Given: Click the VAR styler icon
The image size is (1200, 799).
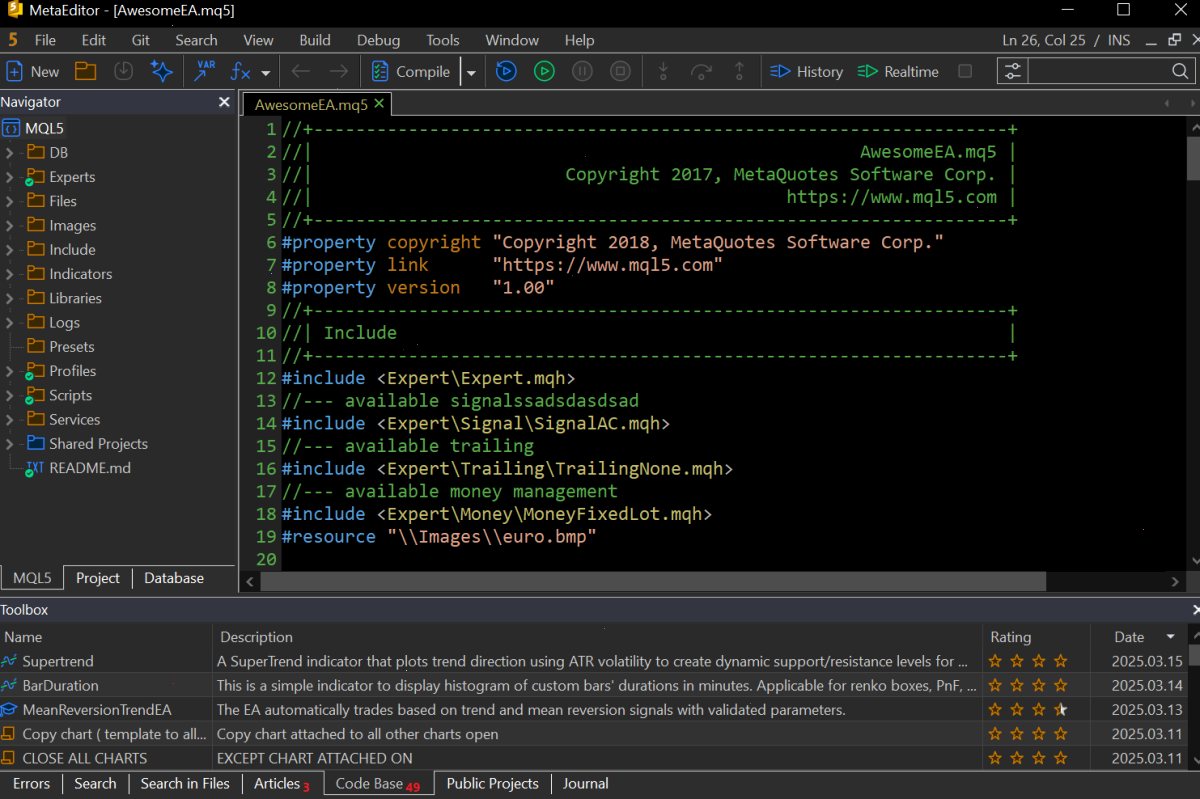Looking at the screenshot, I should pos(205,71).
